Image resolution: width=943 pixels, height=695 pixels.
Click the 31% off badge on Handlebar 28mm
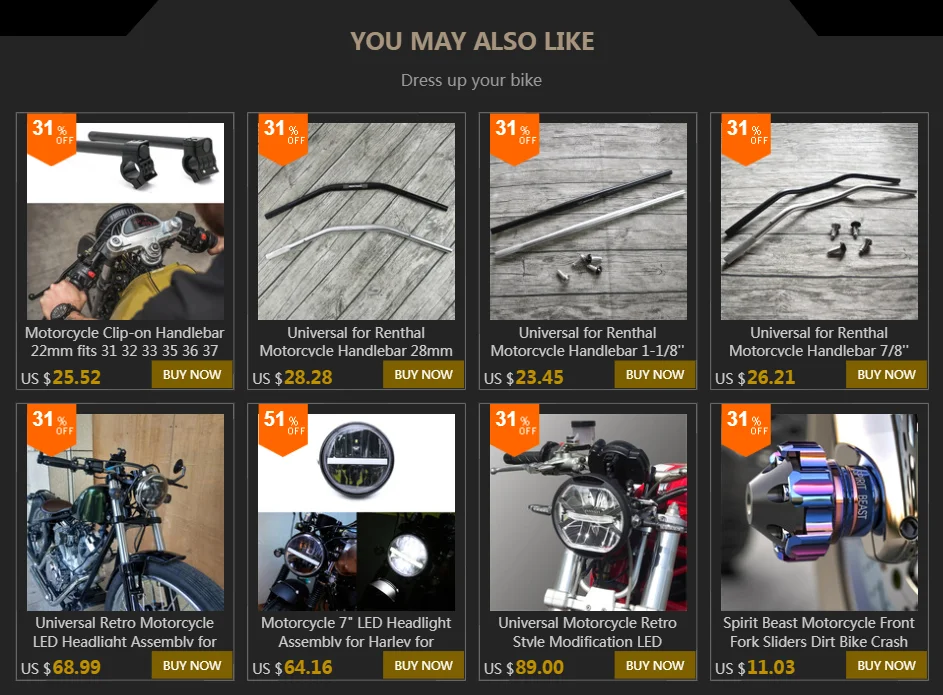tap(283, 138)
